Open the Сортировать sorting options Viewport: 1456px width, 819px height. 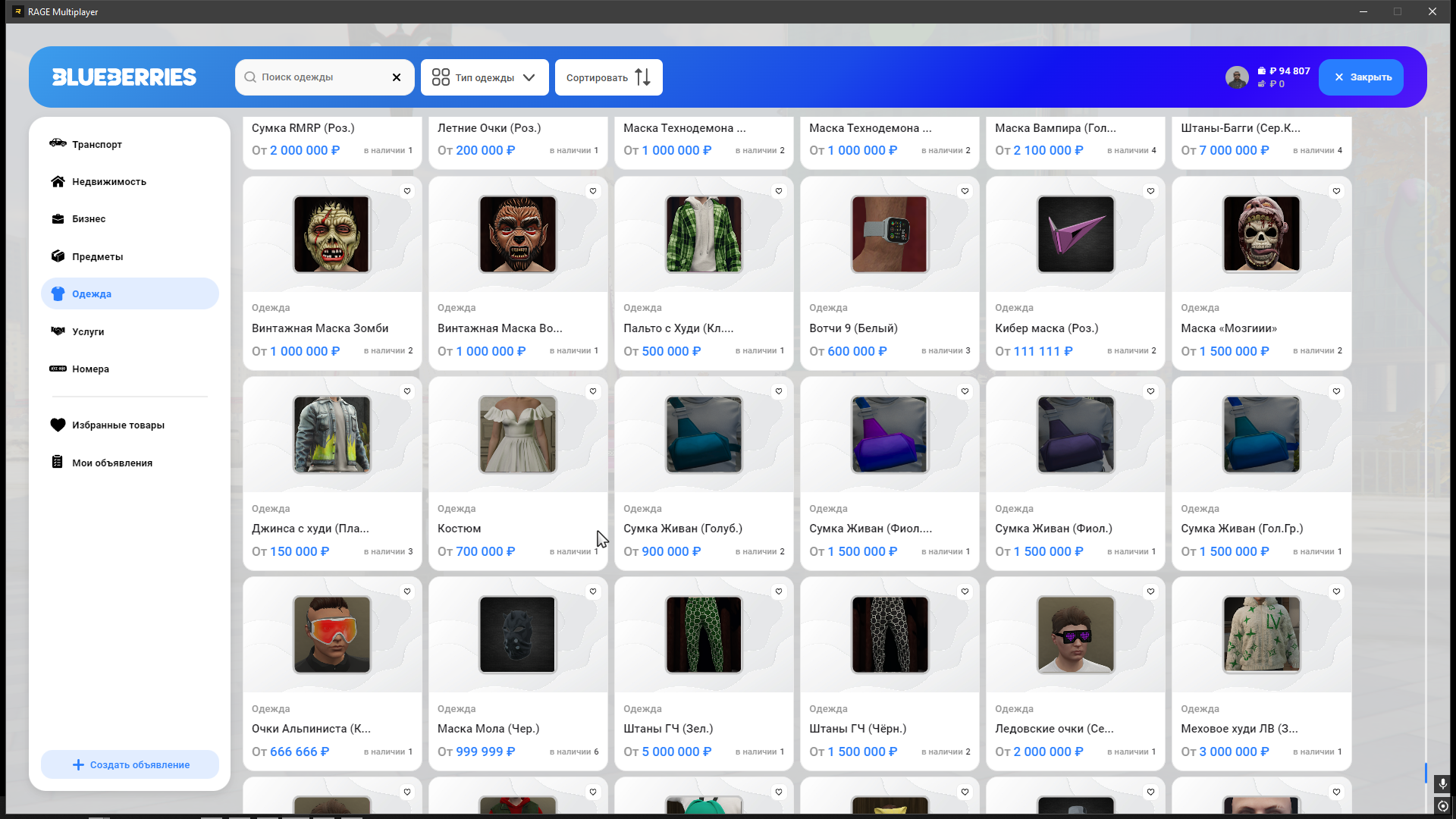click(608, 77)
